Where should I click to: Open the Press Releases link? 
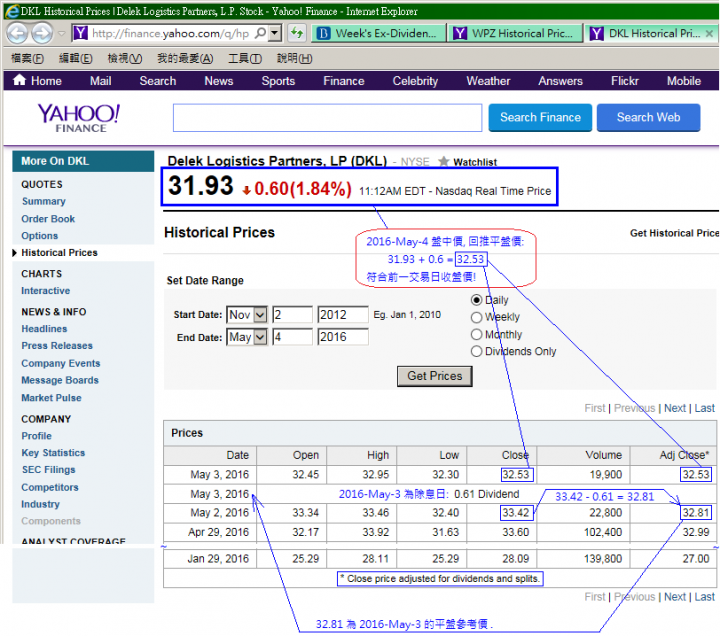(x=57, y=346)
